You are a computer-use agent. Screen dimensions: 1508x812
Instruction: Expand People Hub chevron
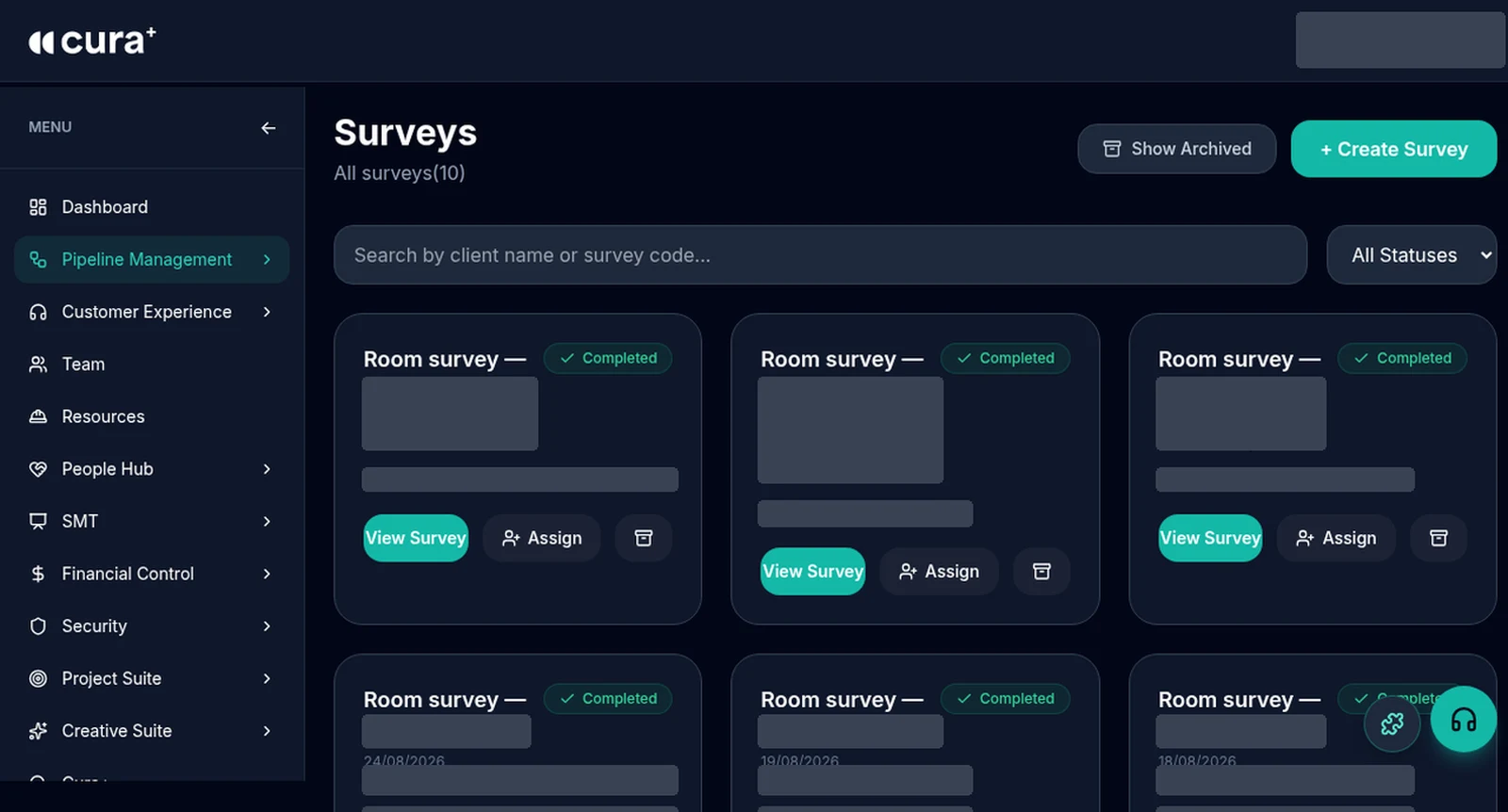[x=267, y=469]
